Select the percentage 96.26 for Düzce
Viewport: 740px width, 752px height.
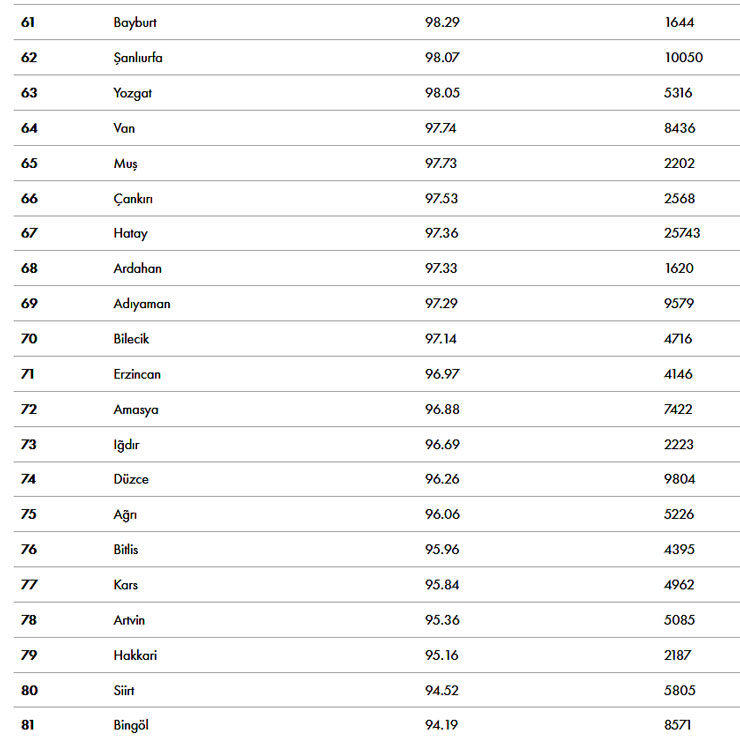coord(441,479)
